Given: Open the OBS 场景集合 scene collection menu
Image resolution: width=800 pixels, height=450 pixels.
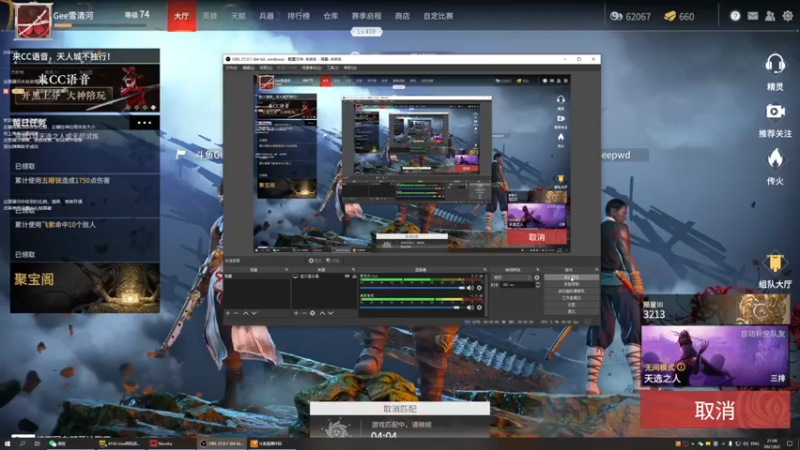Looking at the screenshot, I should tap(311, 67).
